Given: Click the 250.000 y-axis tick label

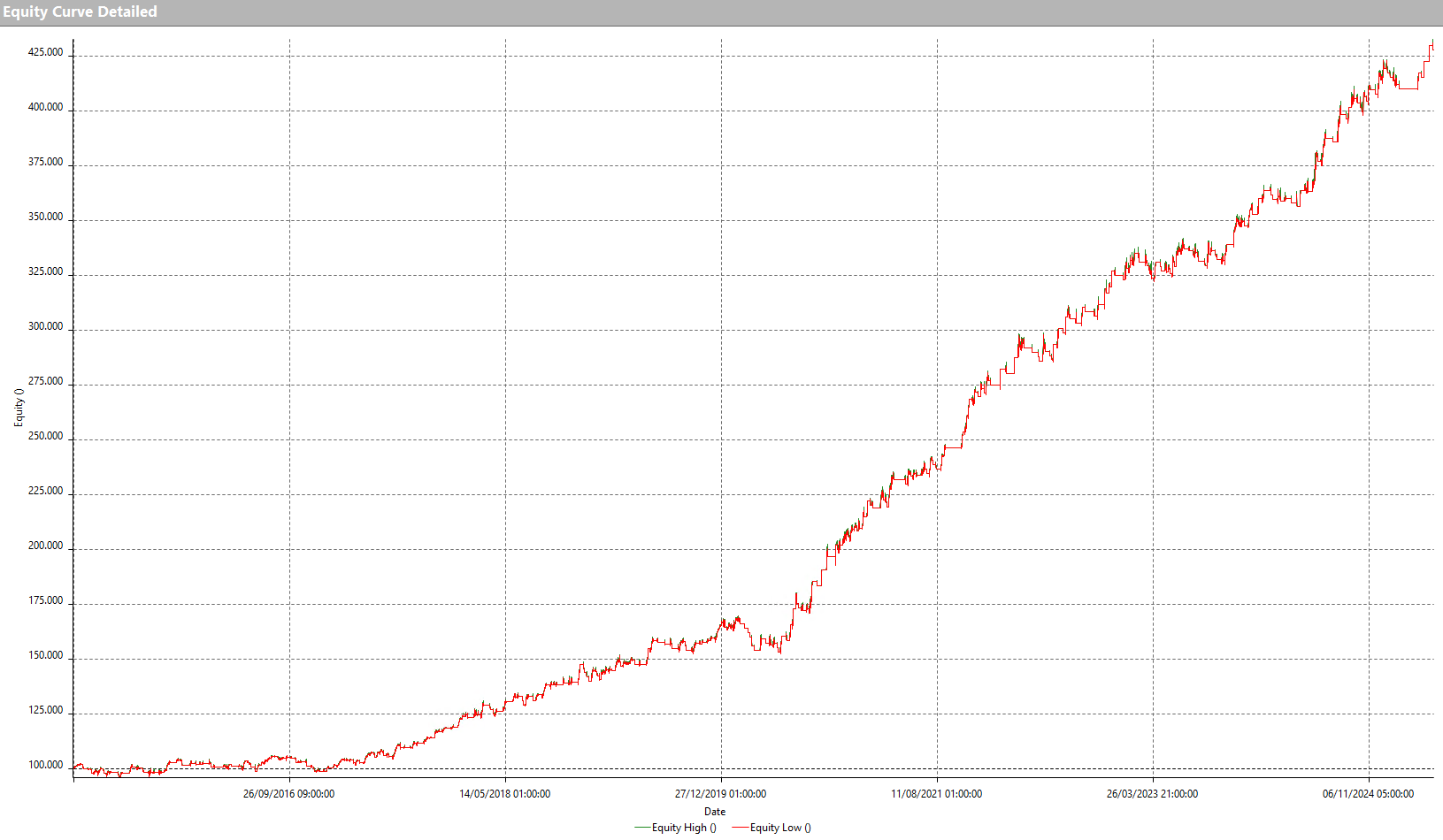Looking at the screenshot, I should (x=46, y=436).
